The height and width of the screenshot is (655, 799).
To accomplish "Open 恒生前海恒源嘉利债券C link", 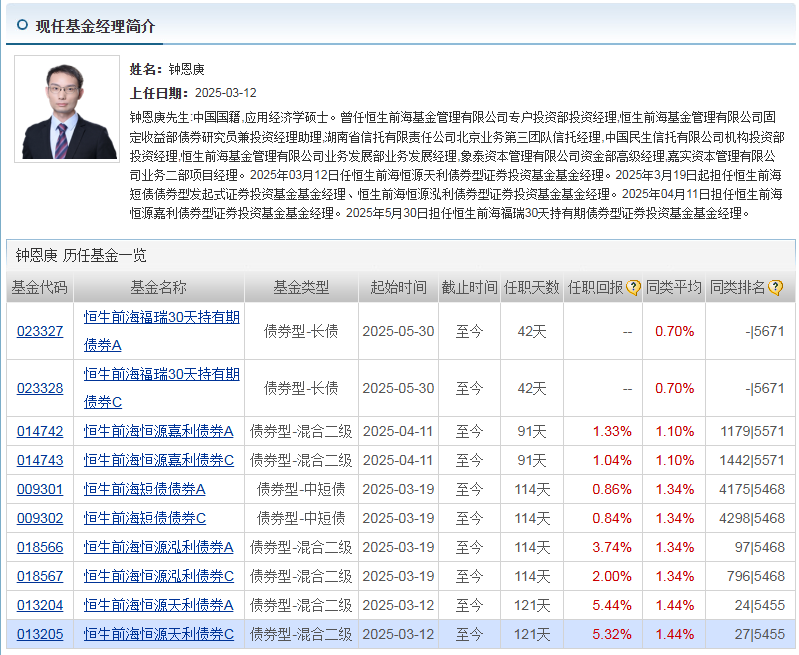I will [158, 460].
